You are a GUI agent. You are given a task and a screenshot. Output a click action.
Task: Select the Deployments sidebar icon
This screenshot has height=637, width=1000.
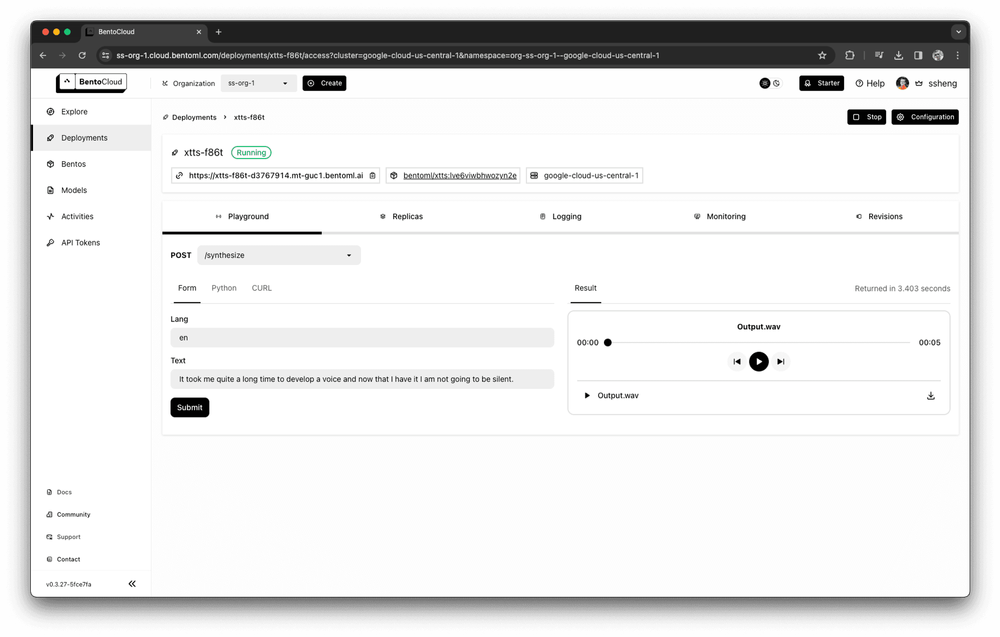(x=50, y=137)
